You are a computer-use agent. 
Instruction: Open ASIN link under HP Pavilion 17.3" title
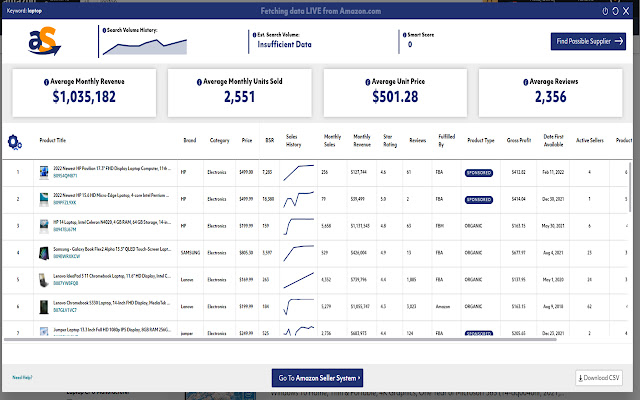point(65,176)
